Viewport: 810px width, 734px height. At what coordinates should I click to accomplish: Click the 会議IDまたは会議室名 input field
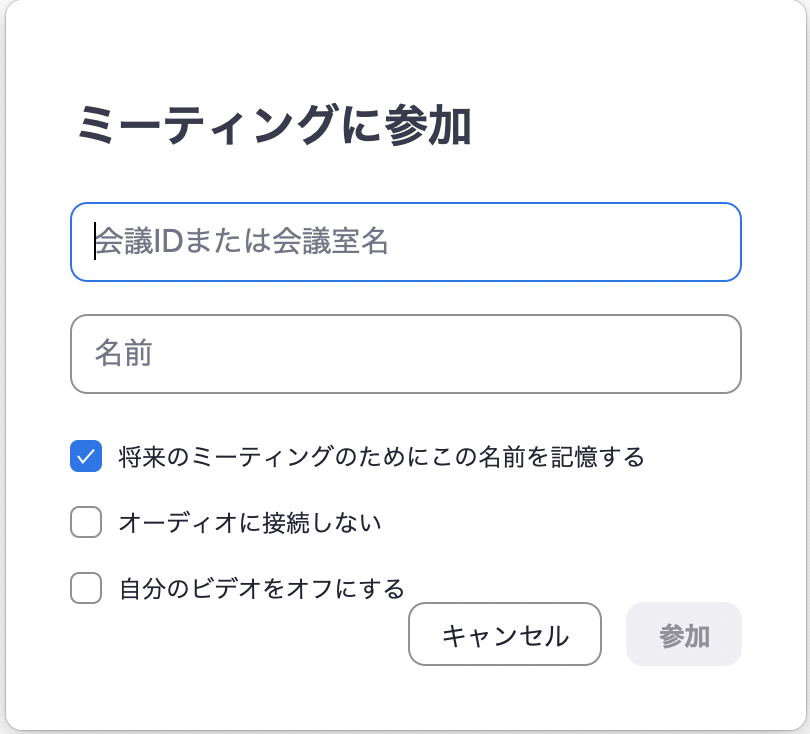pyautogui.click(x=405, y=242)
